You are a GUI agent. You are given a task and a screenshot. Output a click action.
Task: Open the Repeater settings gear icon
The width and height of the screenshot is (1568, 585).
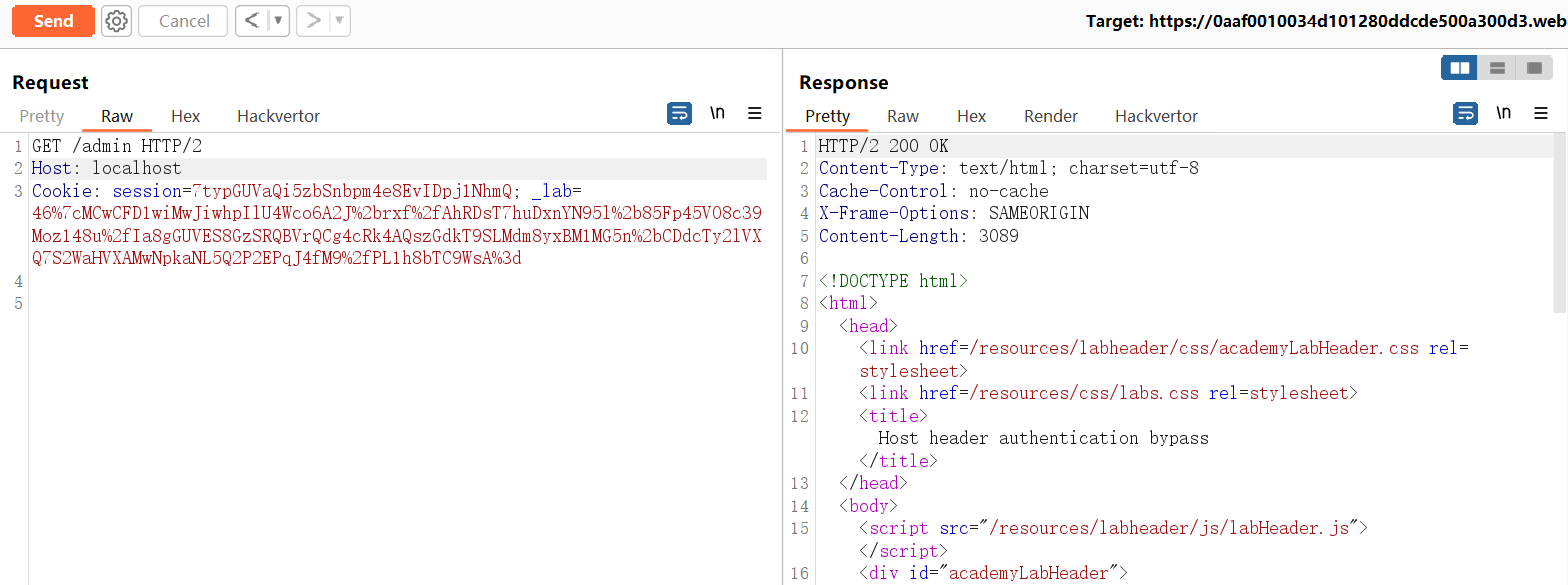[117, 21]
